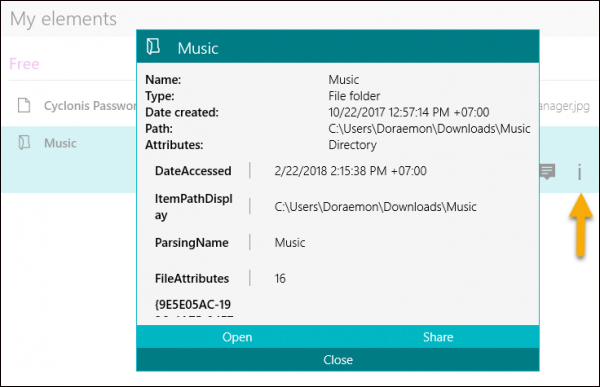Select the Cyclonis Password file entry

coord(90,106)
